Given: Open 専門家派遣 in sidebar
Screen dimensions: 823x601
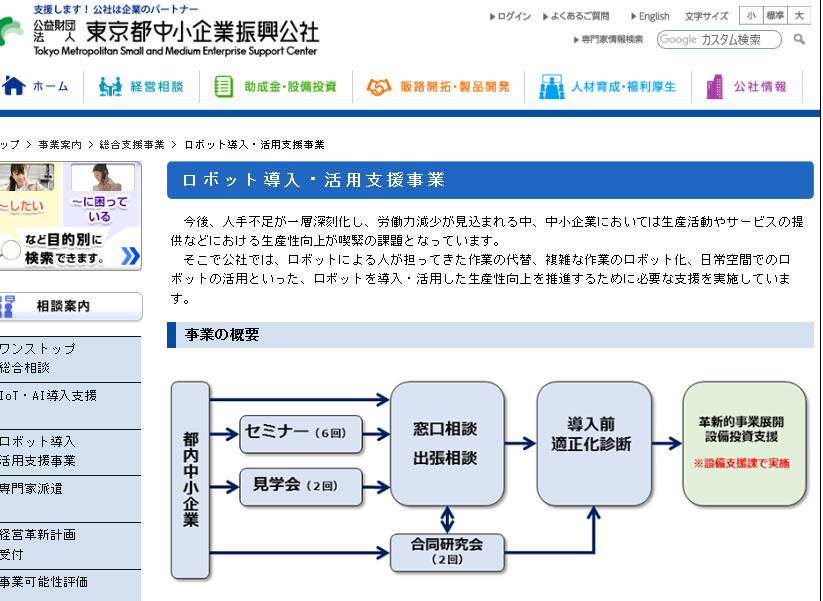Looking at the screenshot, I should 70,499.
